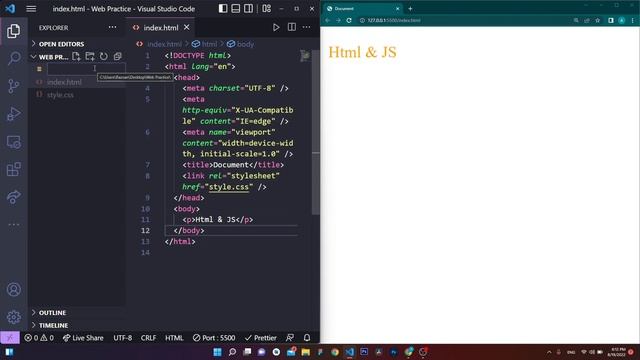Open the Live Share view in activity bar
This screenshot has height=360, width=640.
pyautogui.click(x=13, y=197)
